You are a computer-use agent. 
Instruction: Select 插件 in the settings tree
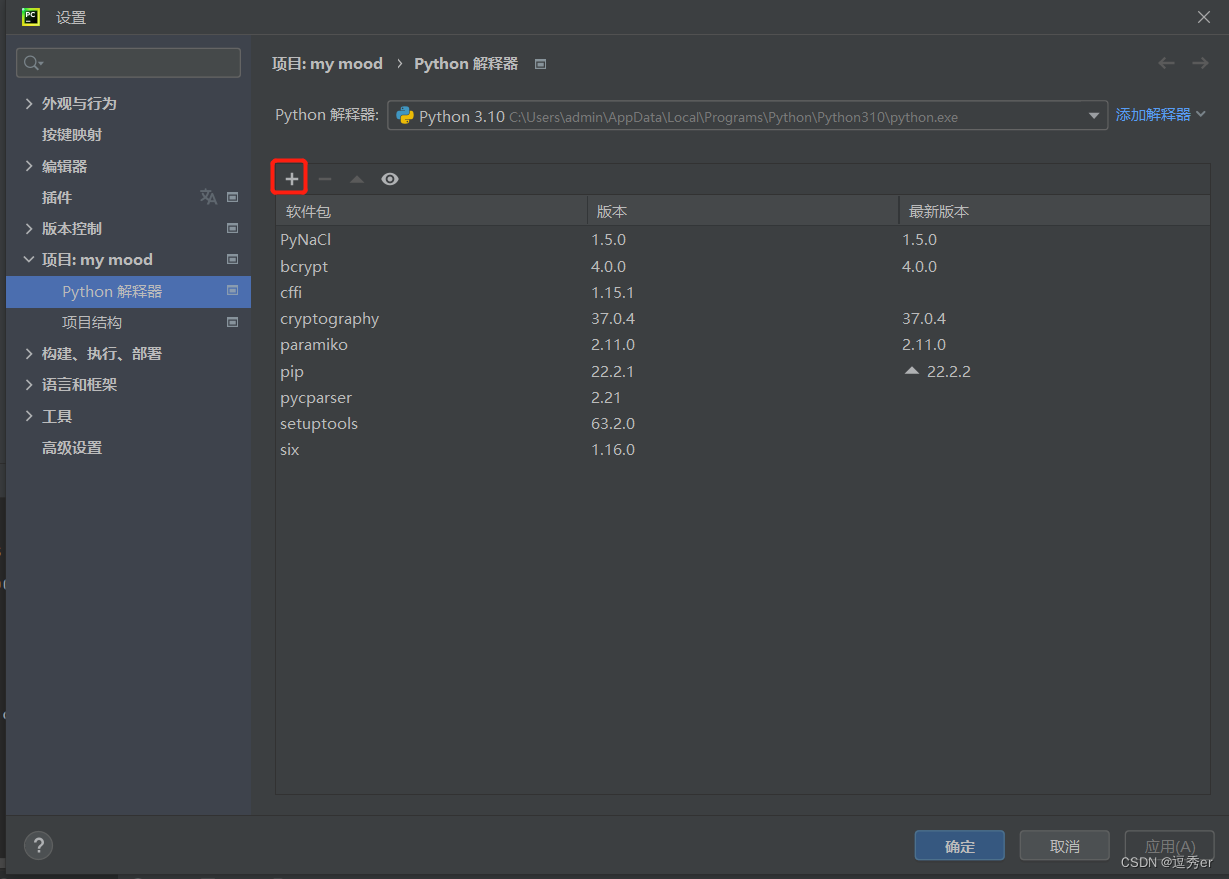pos(57,198)
